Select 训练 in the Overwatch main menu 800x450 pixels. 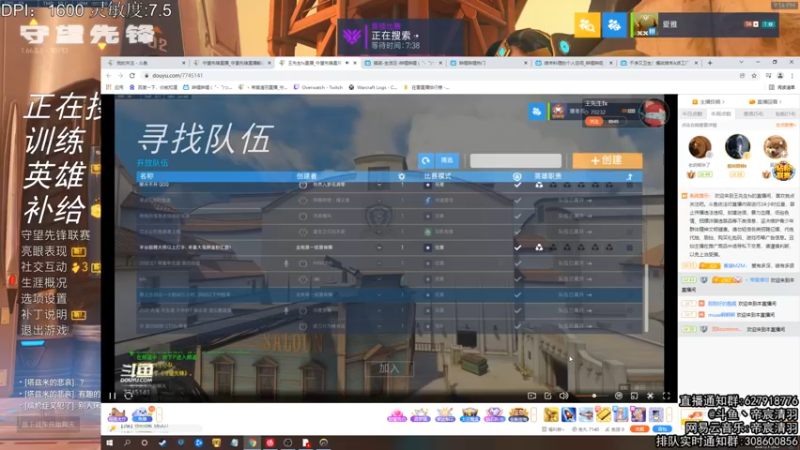point(55,141)
